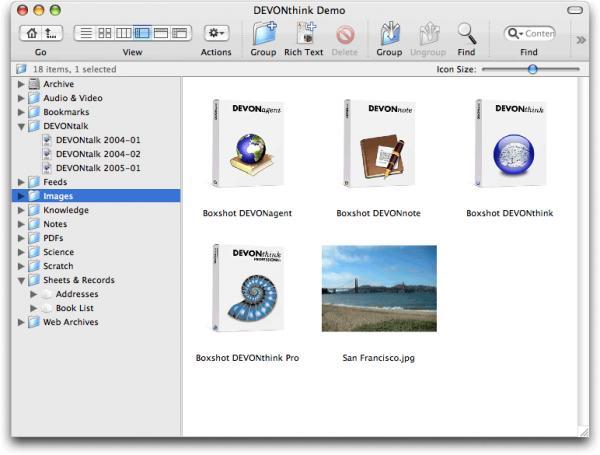Switch to column view mode

[123, 33]
